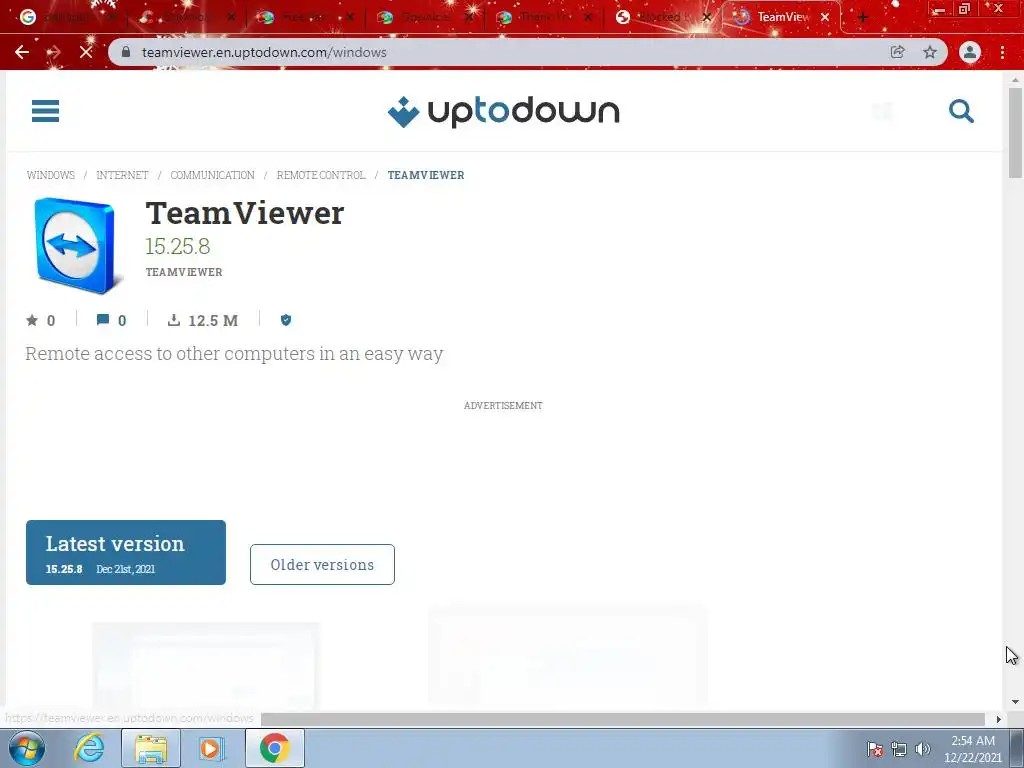This screenshot has height=768, width=1024.
Task: Open the site search magnifier
Action: 961,111
